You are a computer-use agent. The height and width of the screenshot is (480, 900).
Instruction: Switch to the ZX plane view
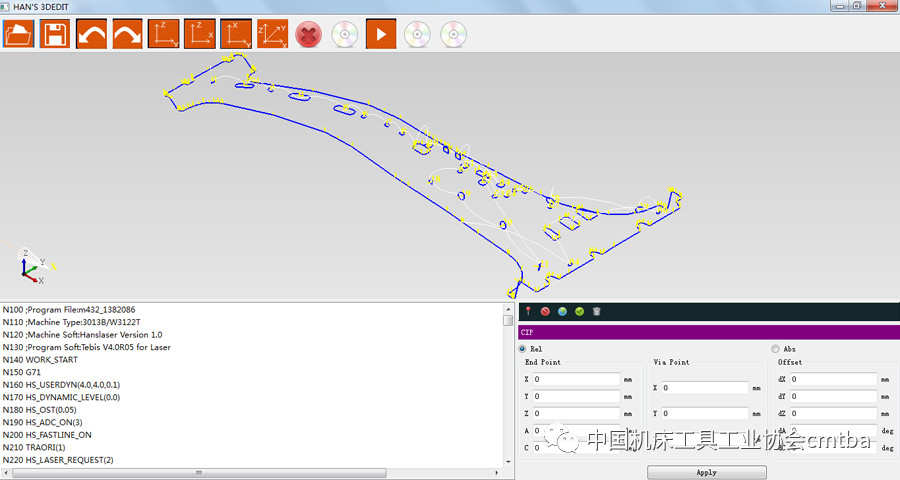199,34
